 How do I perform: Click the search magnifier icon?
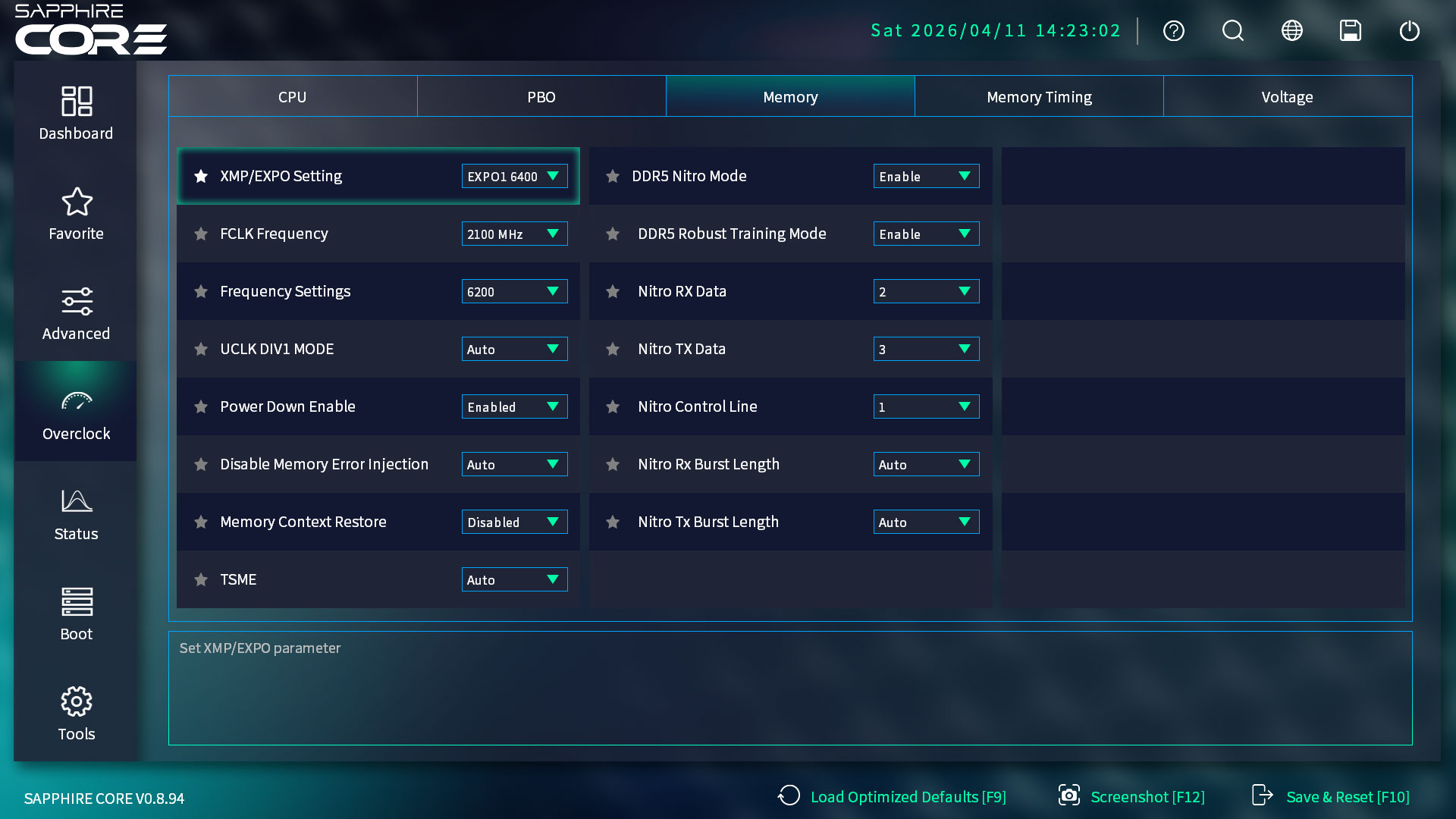point(1232,31)
